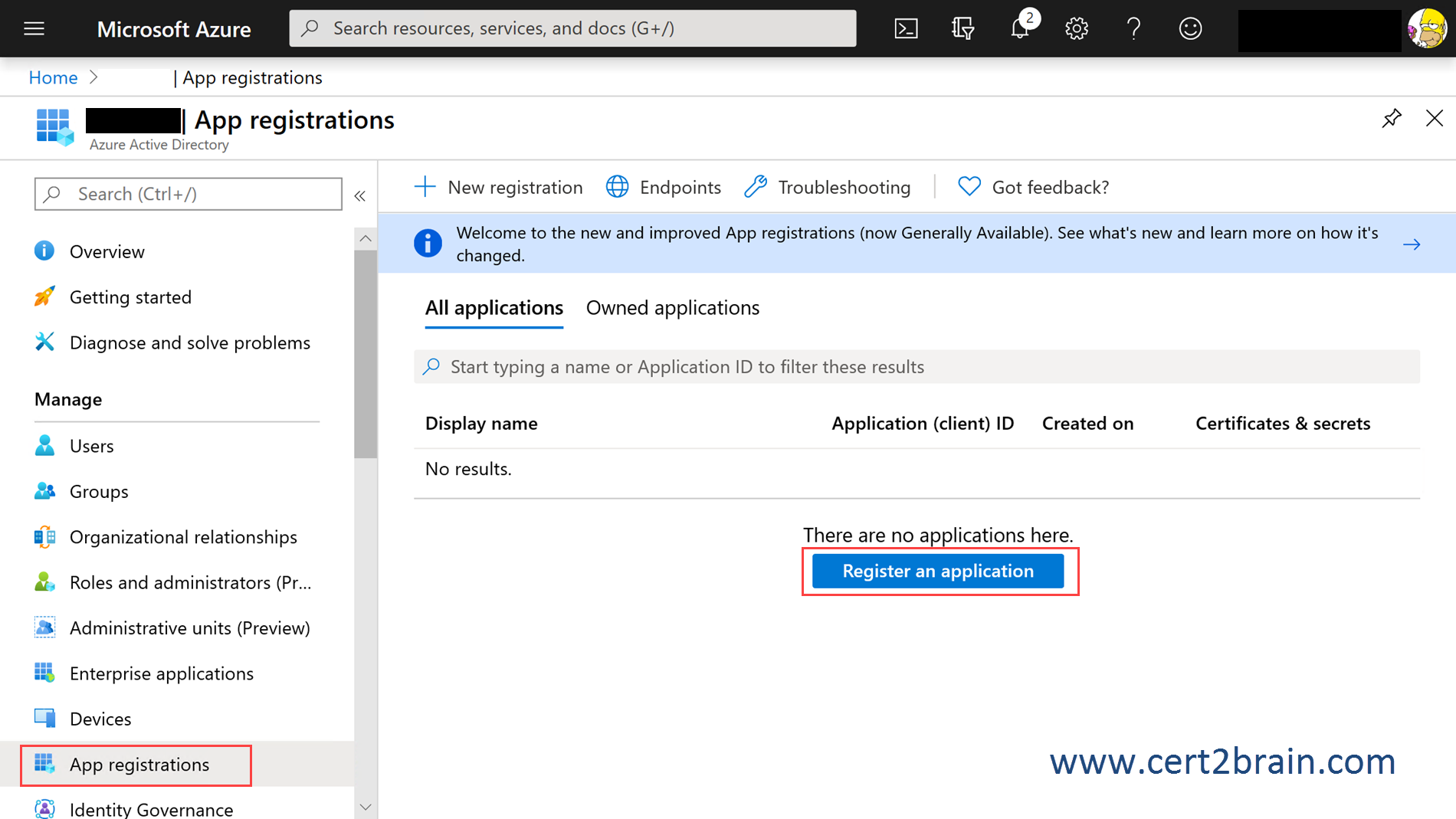Click New registration in the toolbar
This screenshot has width=1456, height=819.
coord(498,187)
